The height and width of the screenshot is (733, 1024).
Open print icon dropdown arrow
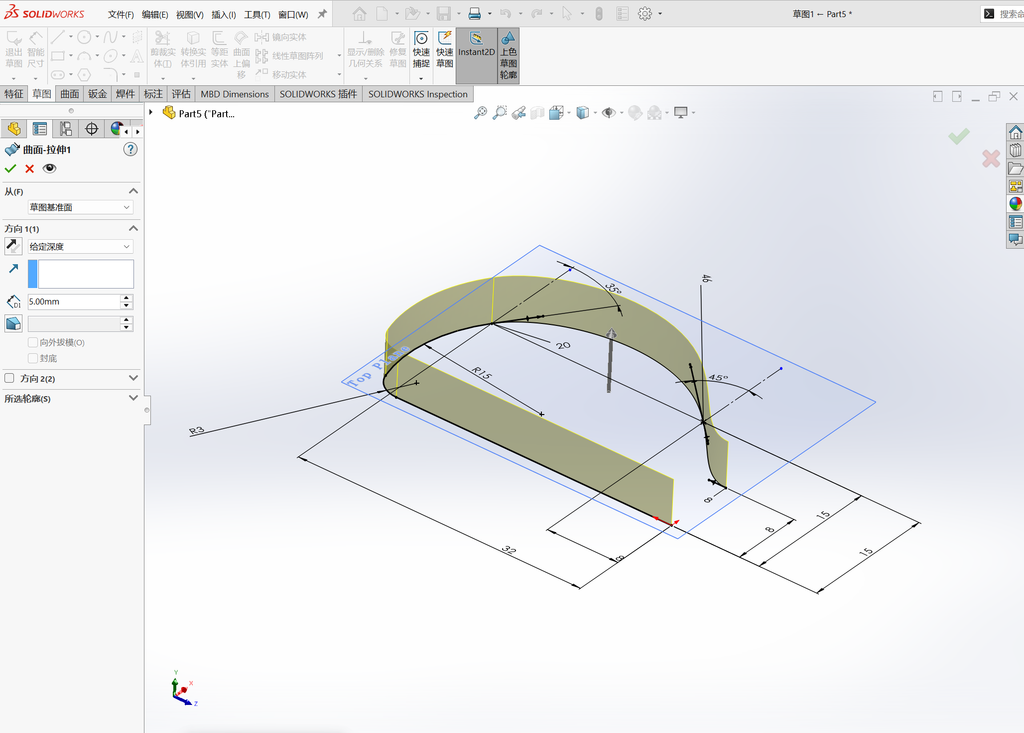coord(490,14)
